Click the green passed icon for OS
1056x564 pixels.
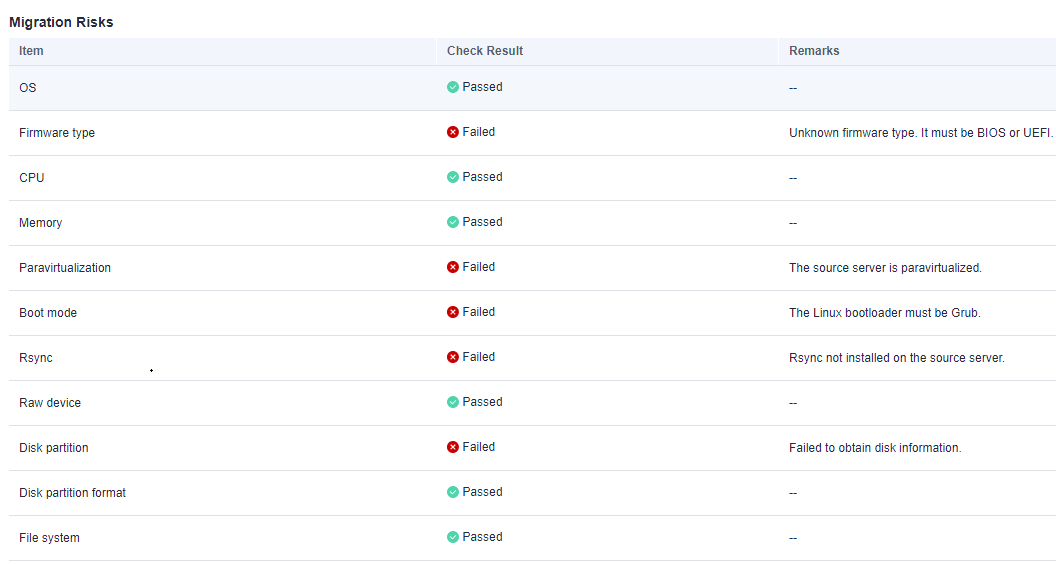click(x=453, y=87)
